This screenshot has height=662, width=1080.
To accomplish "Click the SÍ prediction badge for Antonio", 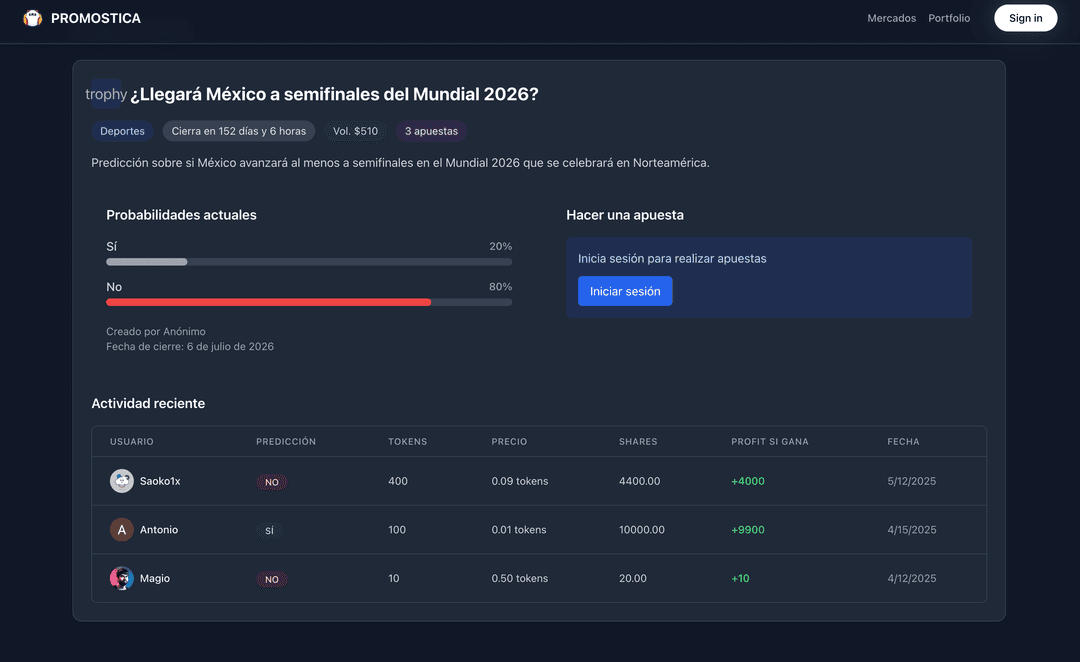I will (x=269, y=530).
